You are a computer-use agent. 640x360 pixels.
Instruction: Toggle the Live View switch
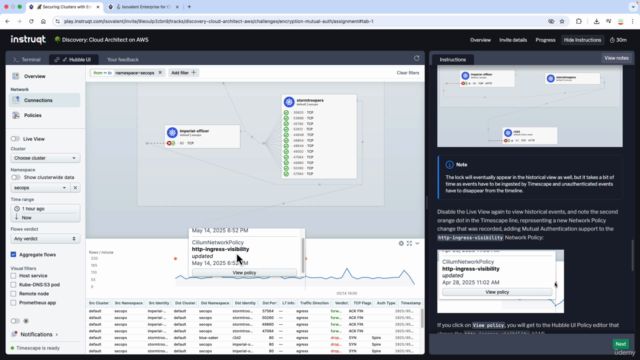[x=15, y=139]
